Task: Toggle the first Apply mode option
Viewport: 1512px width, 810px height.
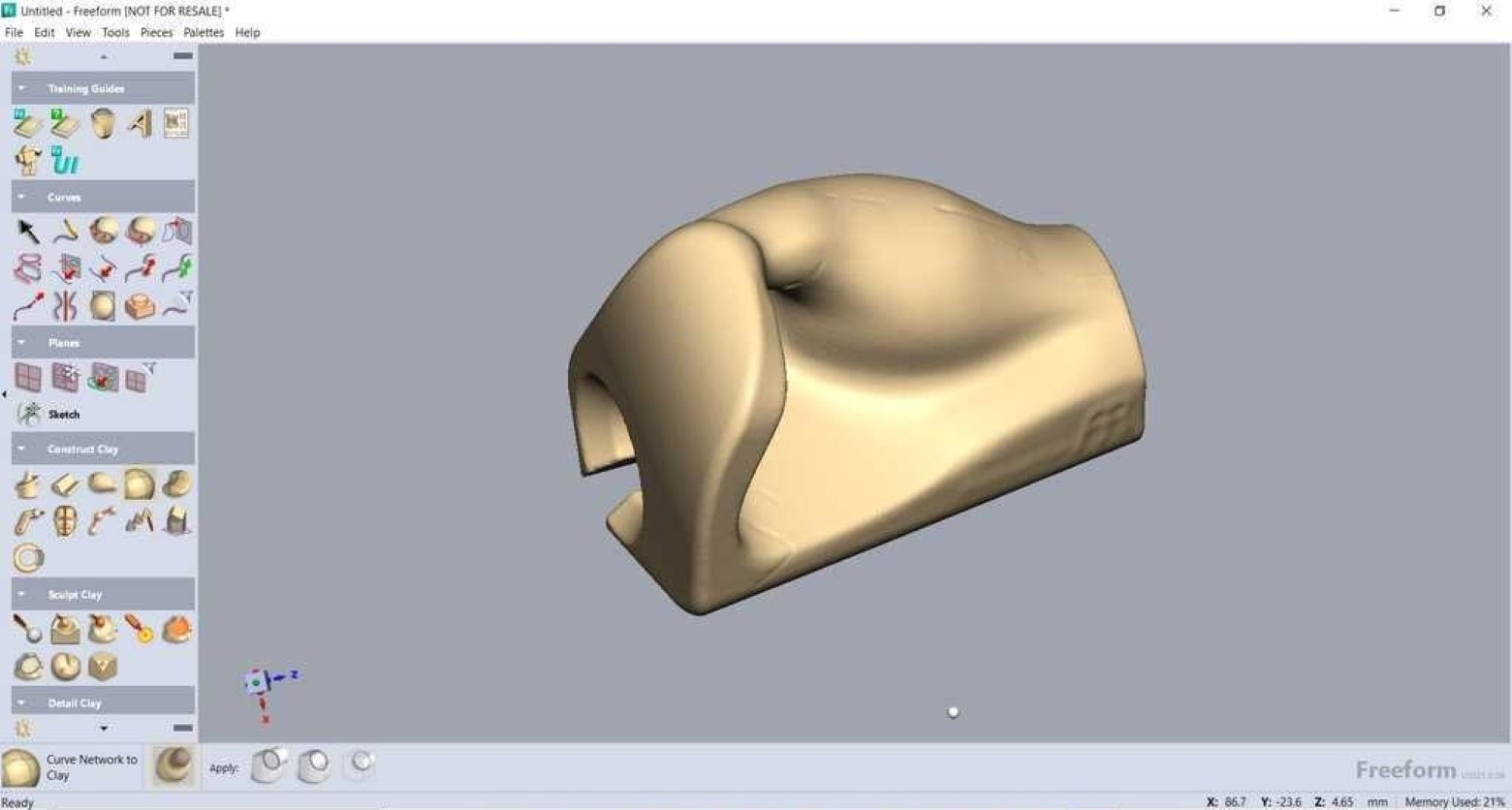Action: point(268,766)
